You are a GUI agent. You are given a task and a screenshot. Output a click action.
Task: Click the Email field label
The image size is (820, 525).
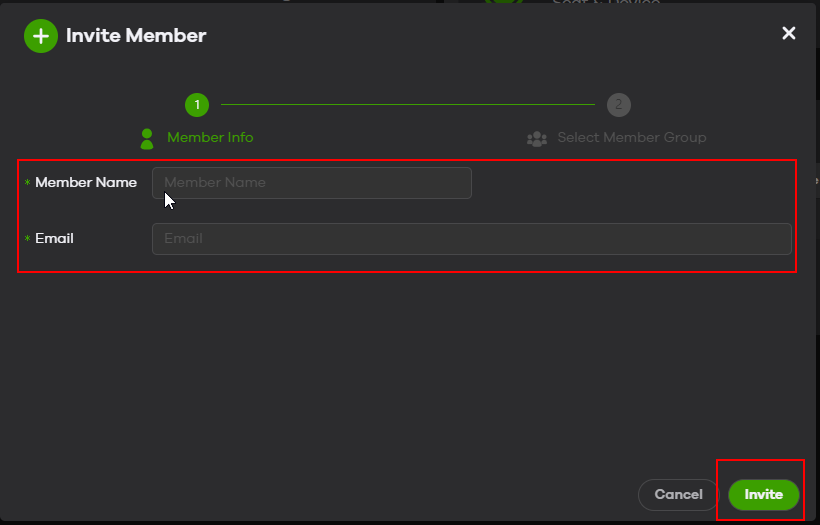(x=54, y=239)
